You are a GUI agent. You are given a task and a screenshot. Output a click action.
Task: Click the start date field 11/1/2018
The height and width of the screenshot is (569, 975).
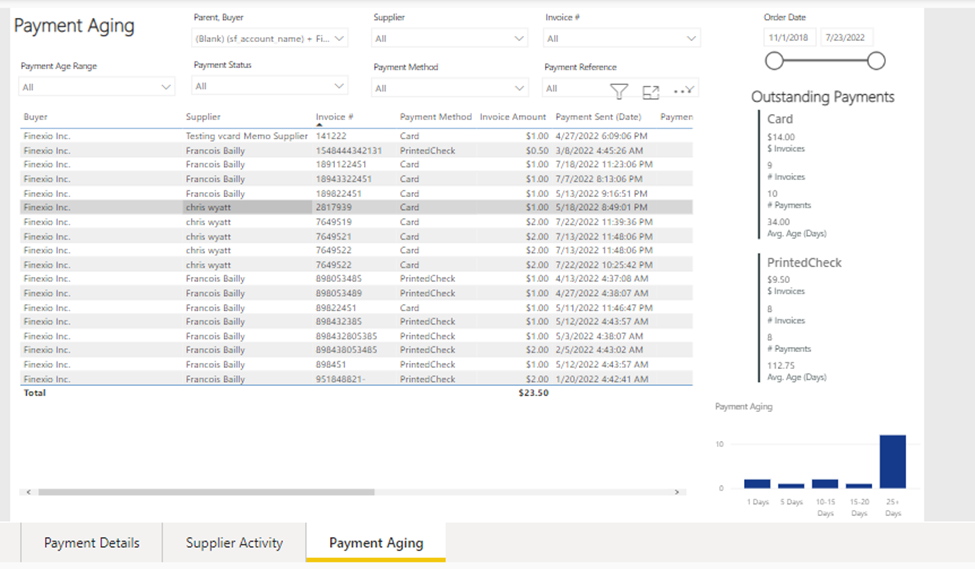point(789,37)
